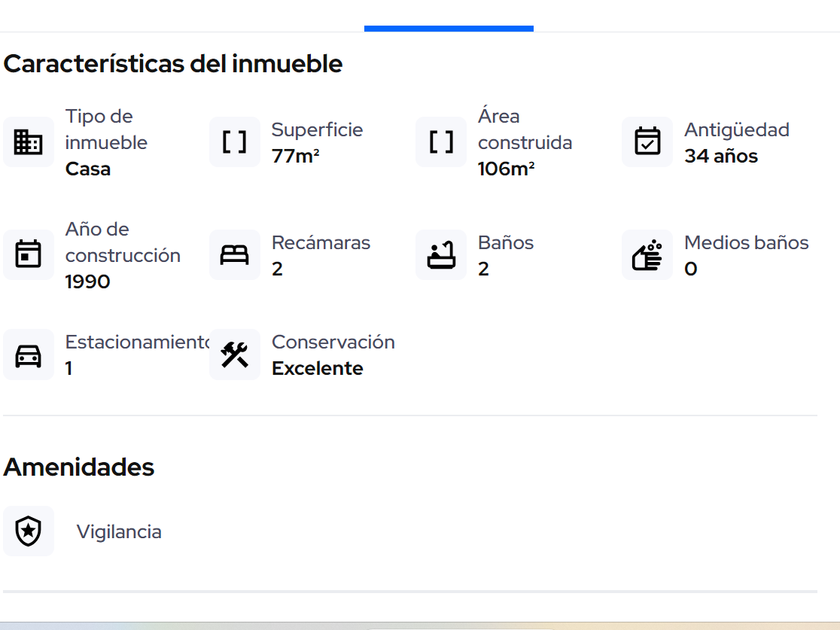Click the building icon for Tipo de inmueble
The image size is (840, 630).
(x=28, y=142)
